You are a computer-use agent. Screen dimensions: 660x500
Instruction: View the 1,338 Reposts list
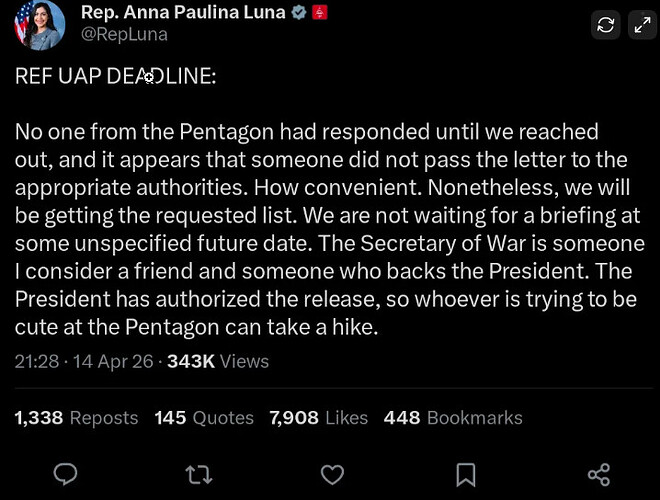[x=76, y=418]
